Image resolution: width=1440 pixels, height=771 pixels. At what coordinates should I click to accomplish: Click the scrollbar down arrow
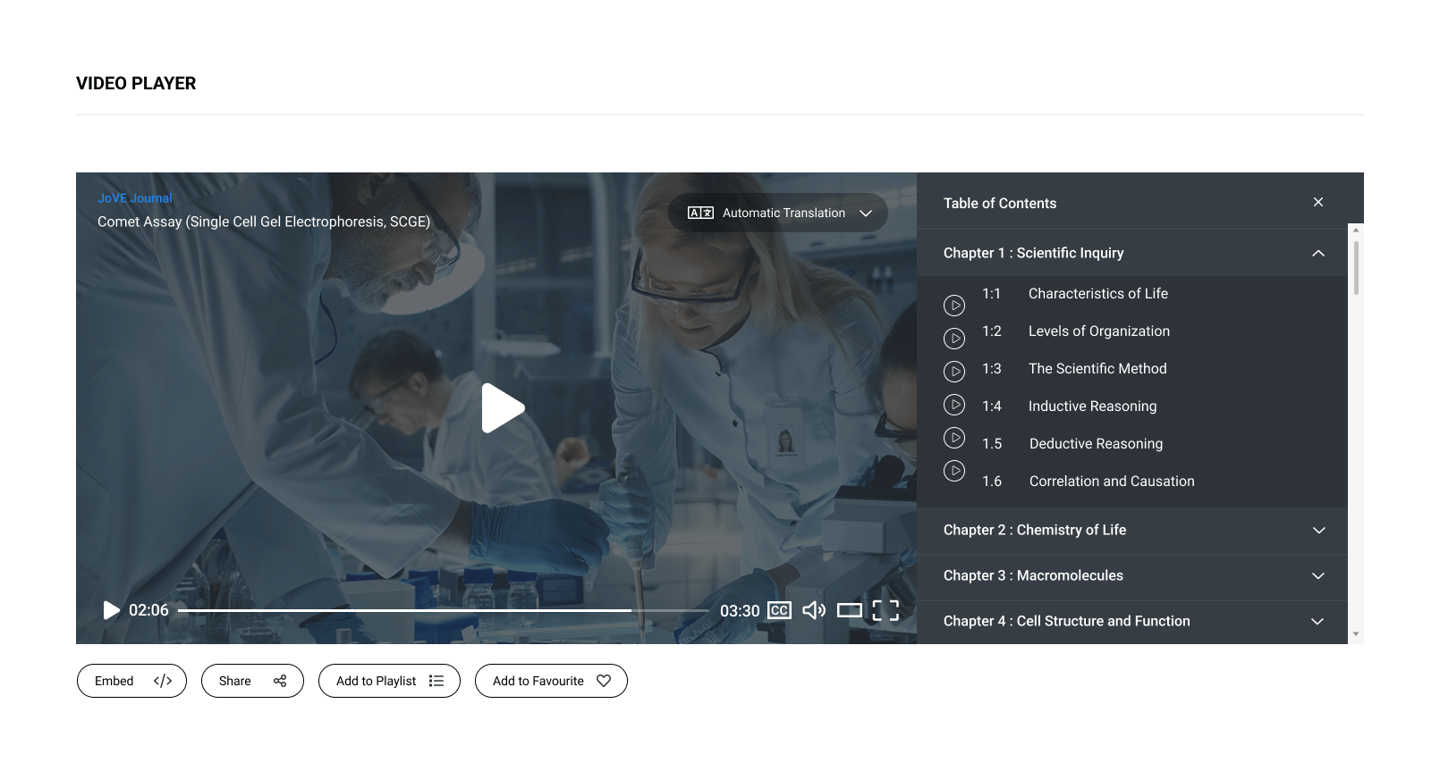1356,634
